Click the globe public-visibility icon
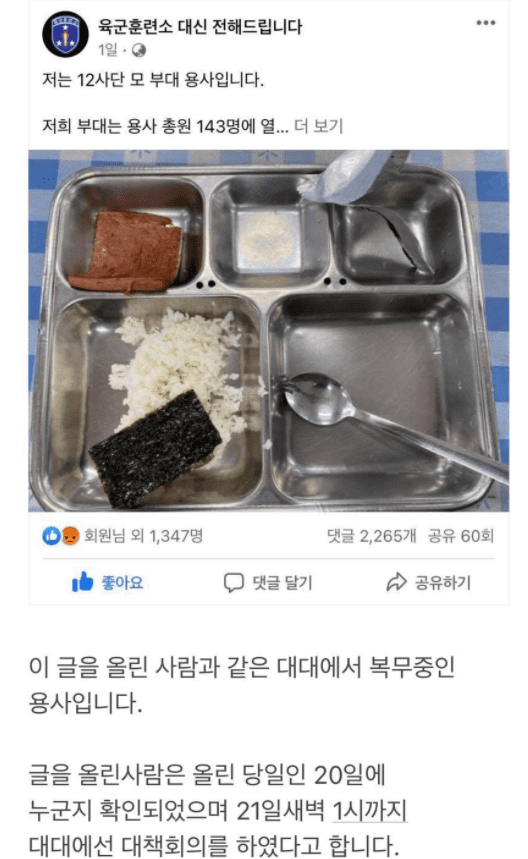This screenshot has width=528, height=859. (139, 50)
